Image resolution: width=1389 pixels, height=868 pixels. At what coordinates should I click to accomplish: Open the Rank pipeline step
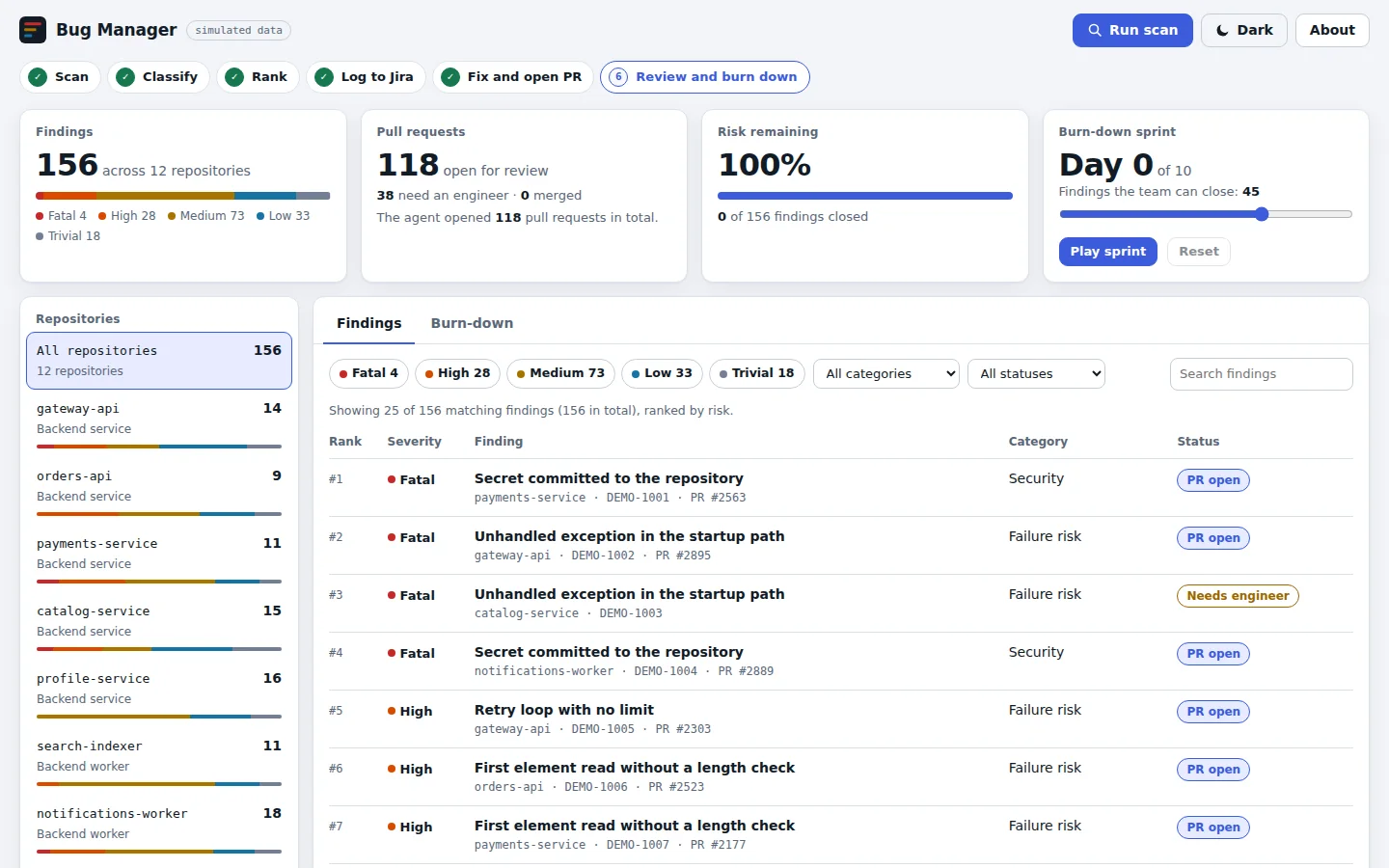point(258,77)
